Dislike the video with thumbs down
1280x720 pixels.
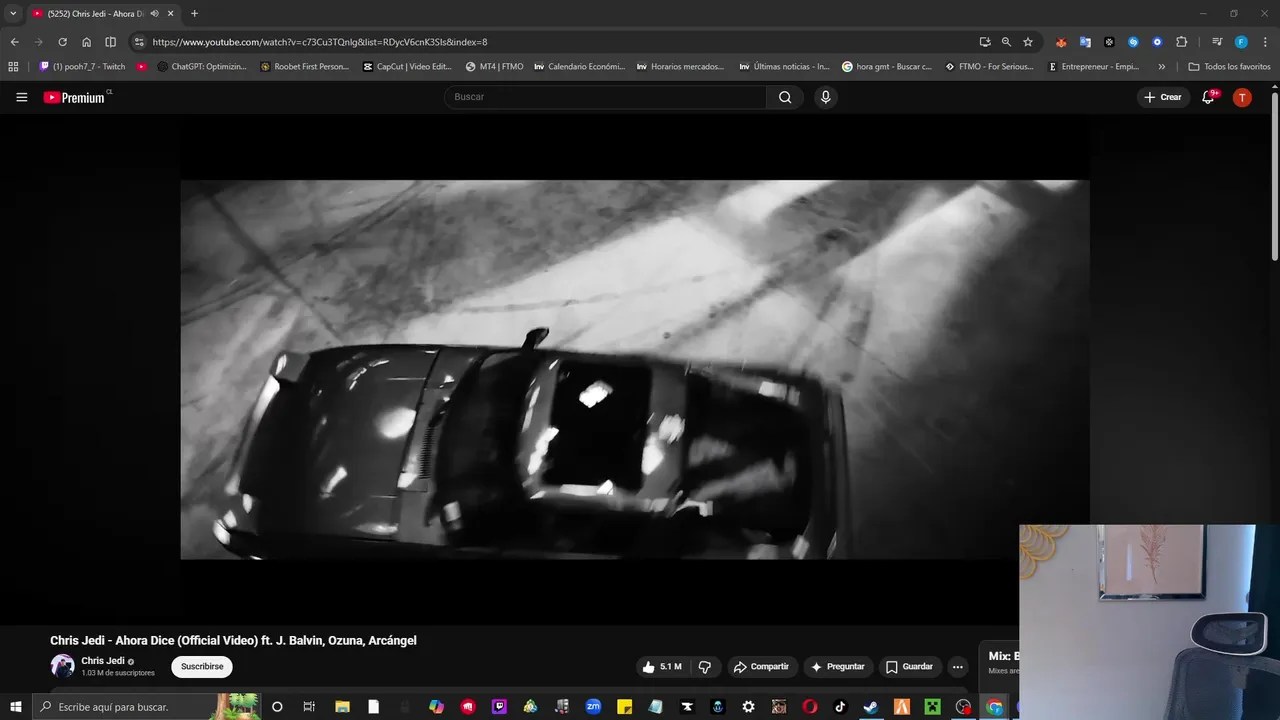tap(705, 667)
